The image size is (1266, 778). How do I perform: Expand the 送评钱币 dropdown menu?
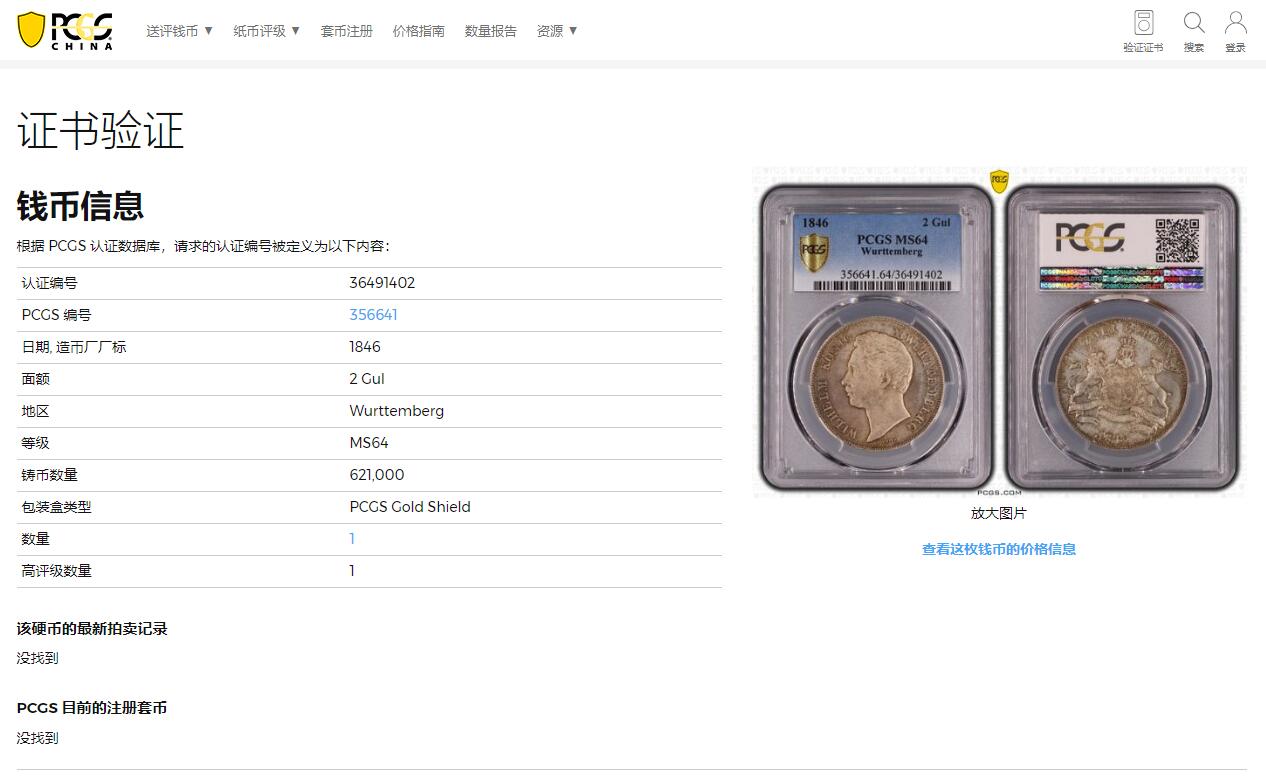tap(180, 31)
